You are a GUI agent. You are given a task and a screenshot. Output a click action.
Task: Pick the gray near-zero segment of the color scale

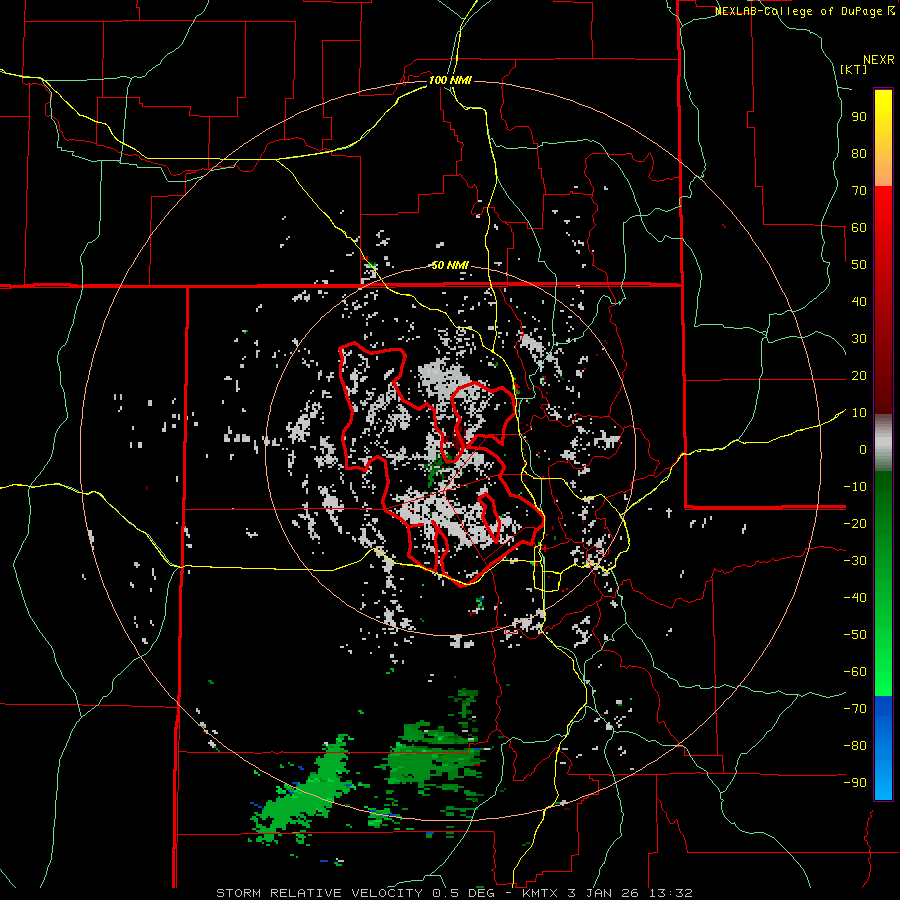883,443
